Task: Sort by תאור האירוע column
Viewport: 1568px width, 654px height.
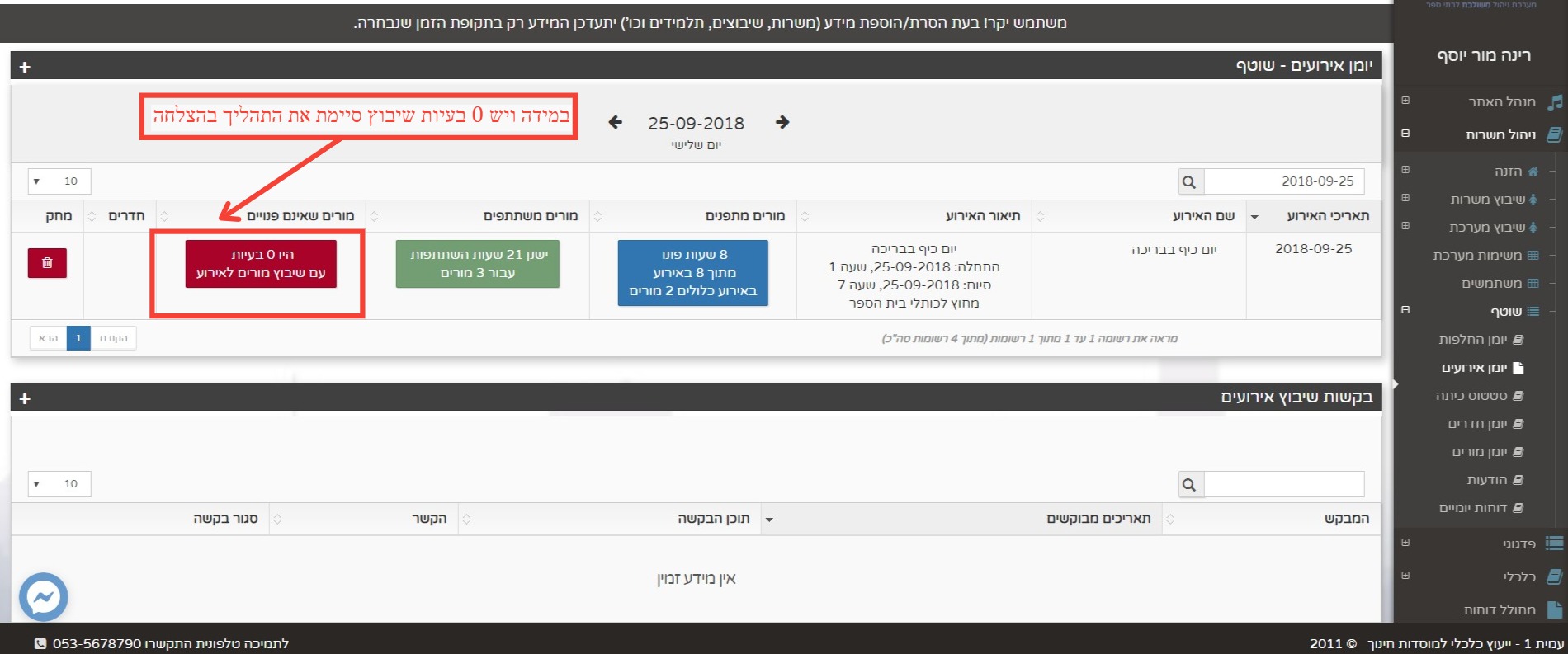Action: [x=914, y=216]
